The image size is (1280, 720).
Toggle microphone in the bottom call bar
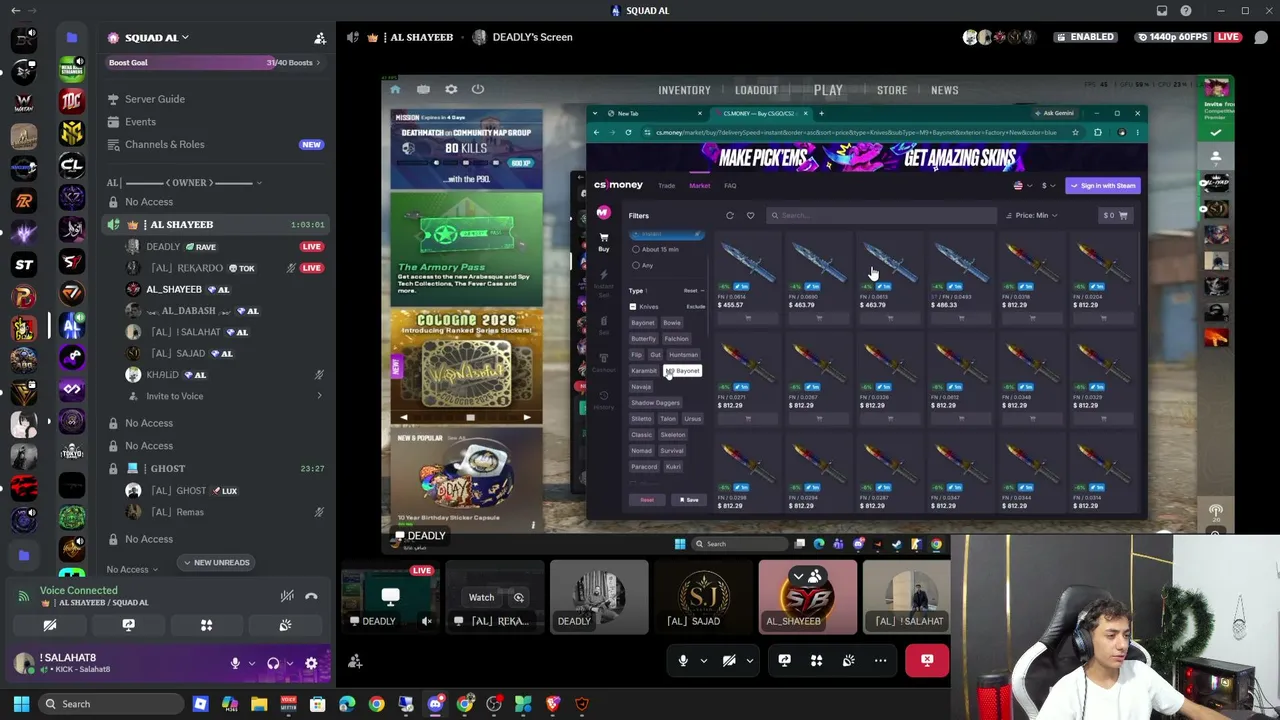(x=683, y=660)
